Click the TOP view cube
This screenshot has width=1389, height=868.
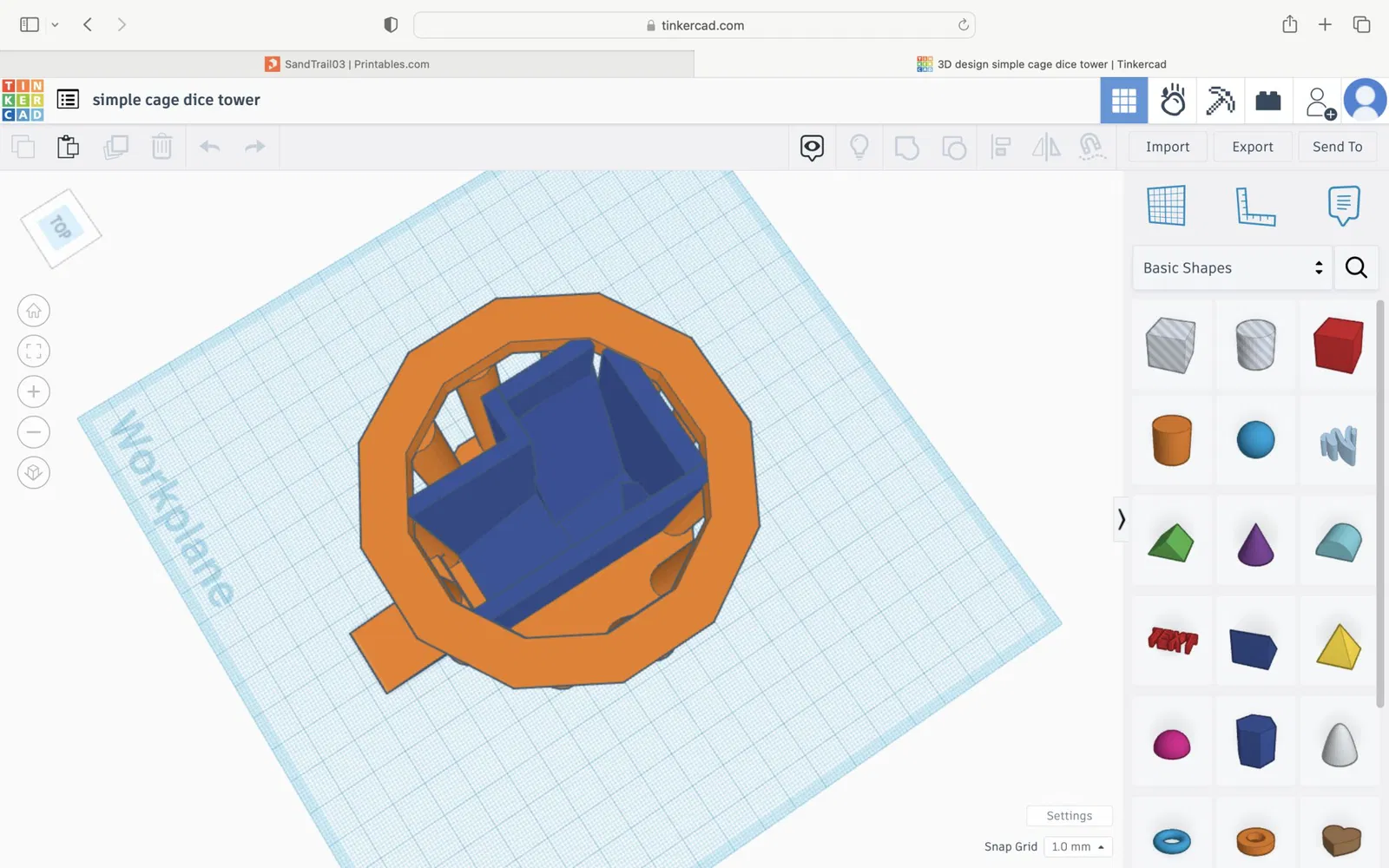coord(61,228)
